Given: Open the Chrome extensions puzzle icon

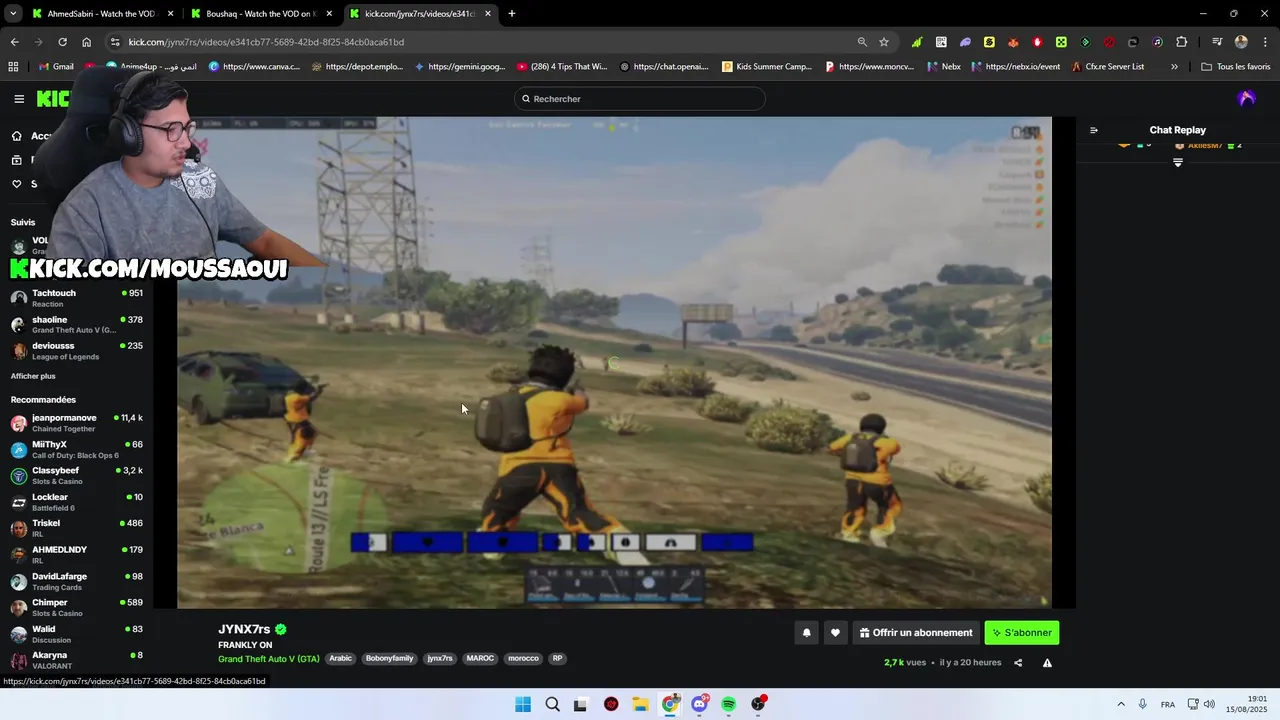Looking at the screenshot, I should (1182, 42).
